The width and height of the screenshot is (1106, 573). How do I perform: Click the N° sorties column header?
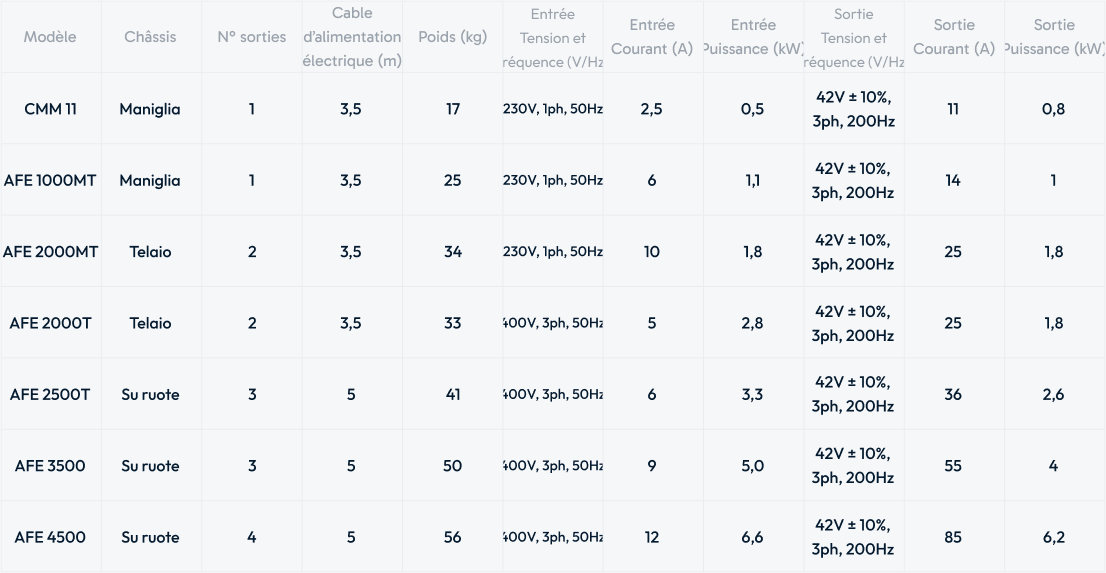click(252, 37)
